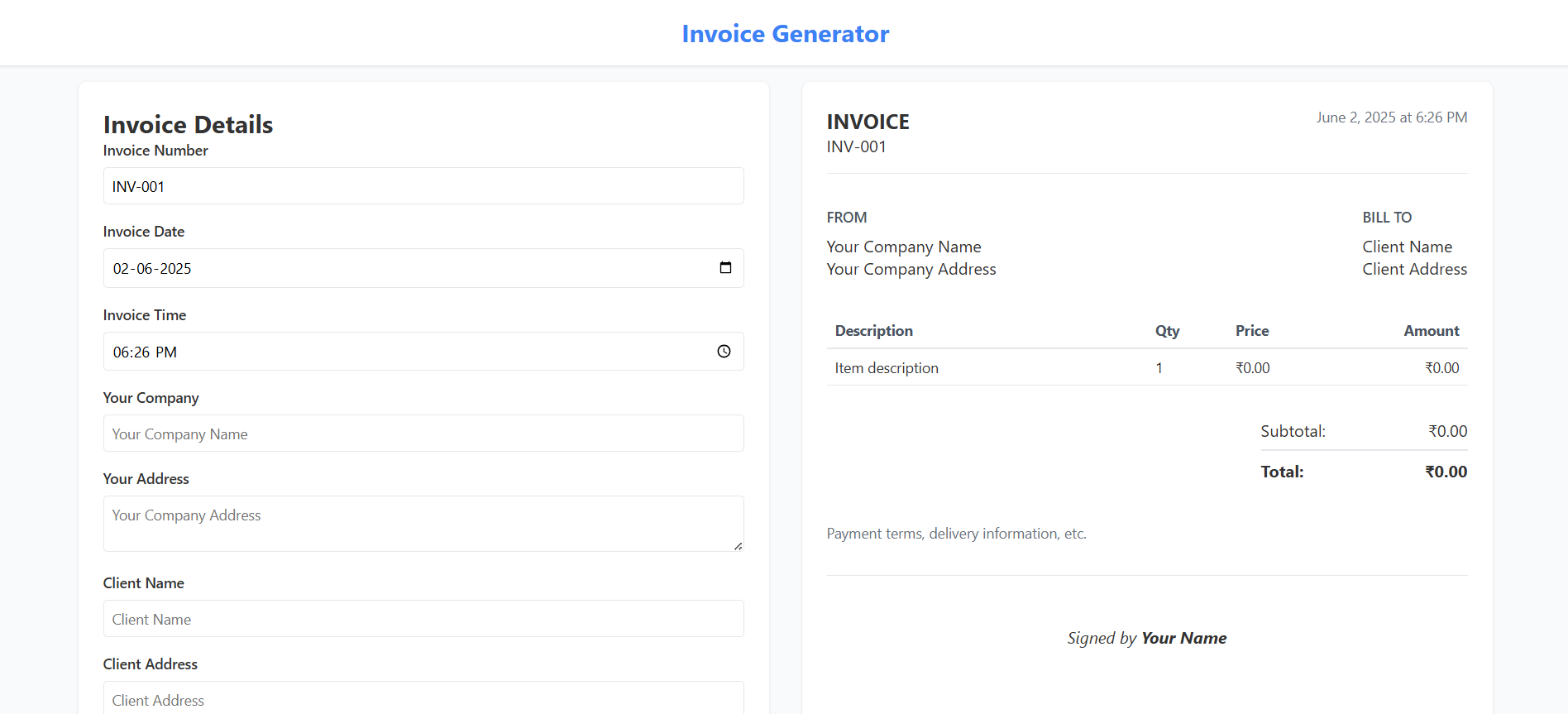Click the Amount column header in preview
The width and height of the screenshot is (1568, 714).
[x=1431, y=331]
